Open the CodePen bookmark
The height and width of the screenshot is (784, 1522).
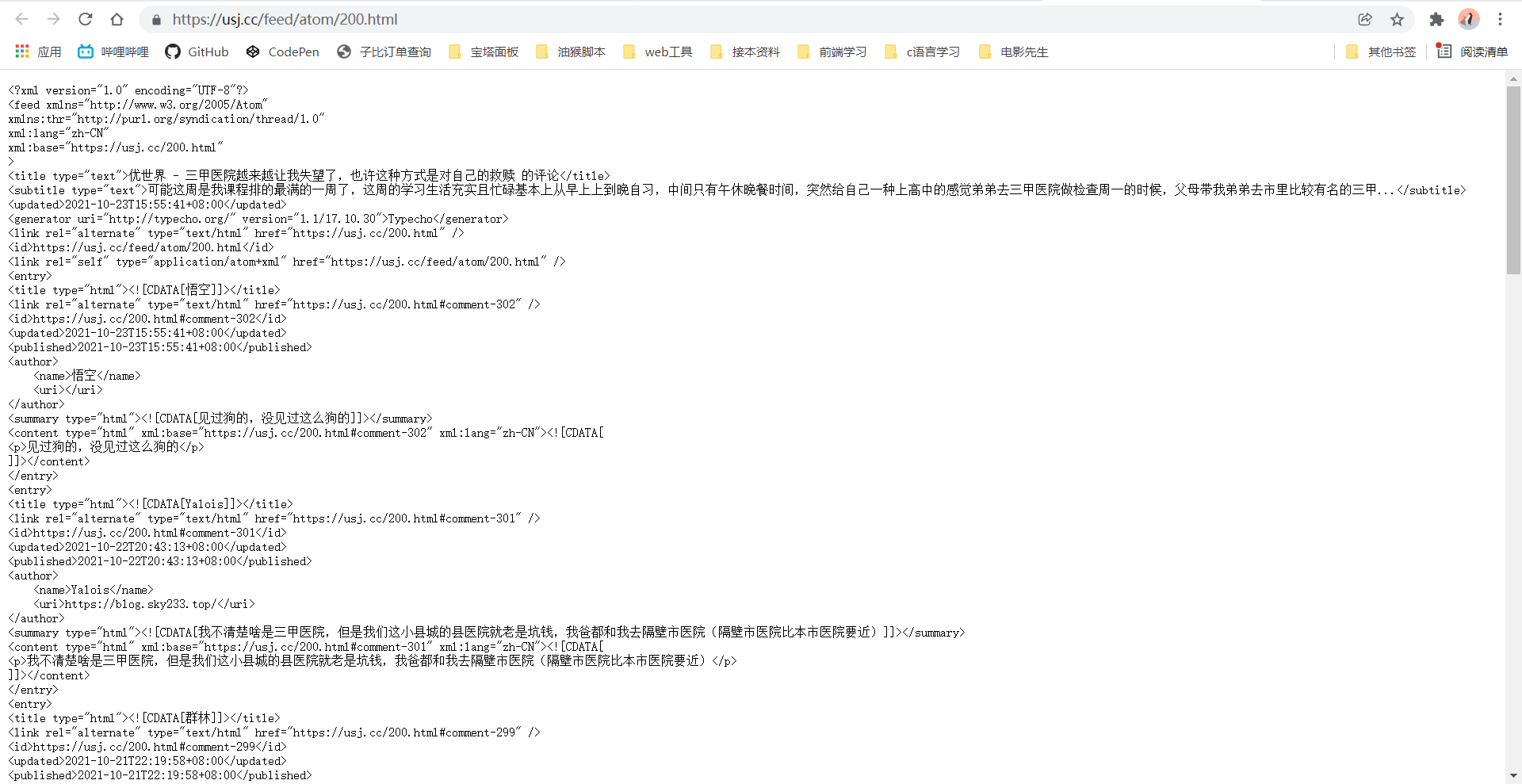pos(282,52)
